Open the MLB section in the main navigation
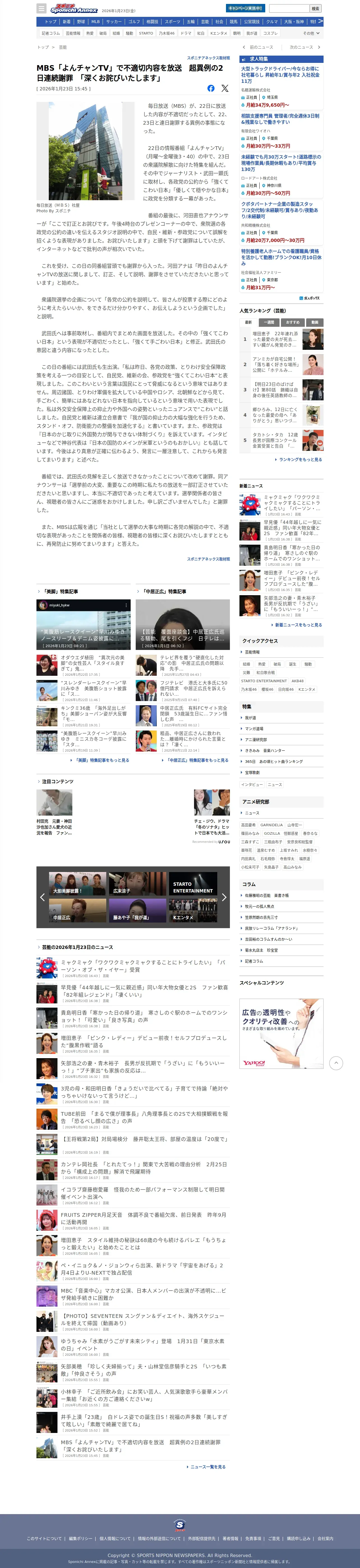 (96, 21)
